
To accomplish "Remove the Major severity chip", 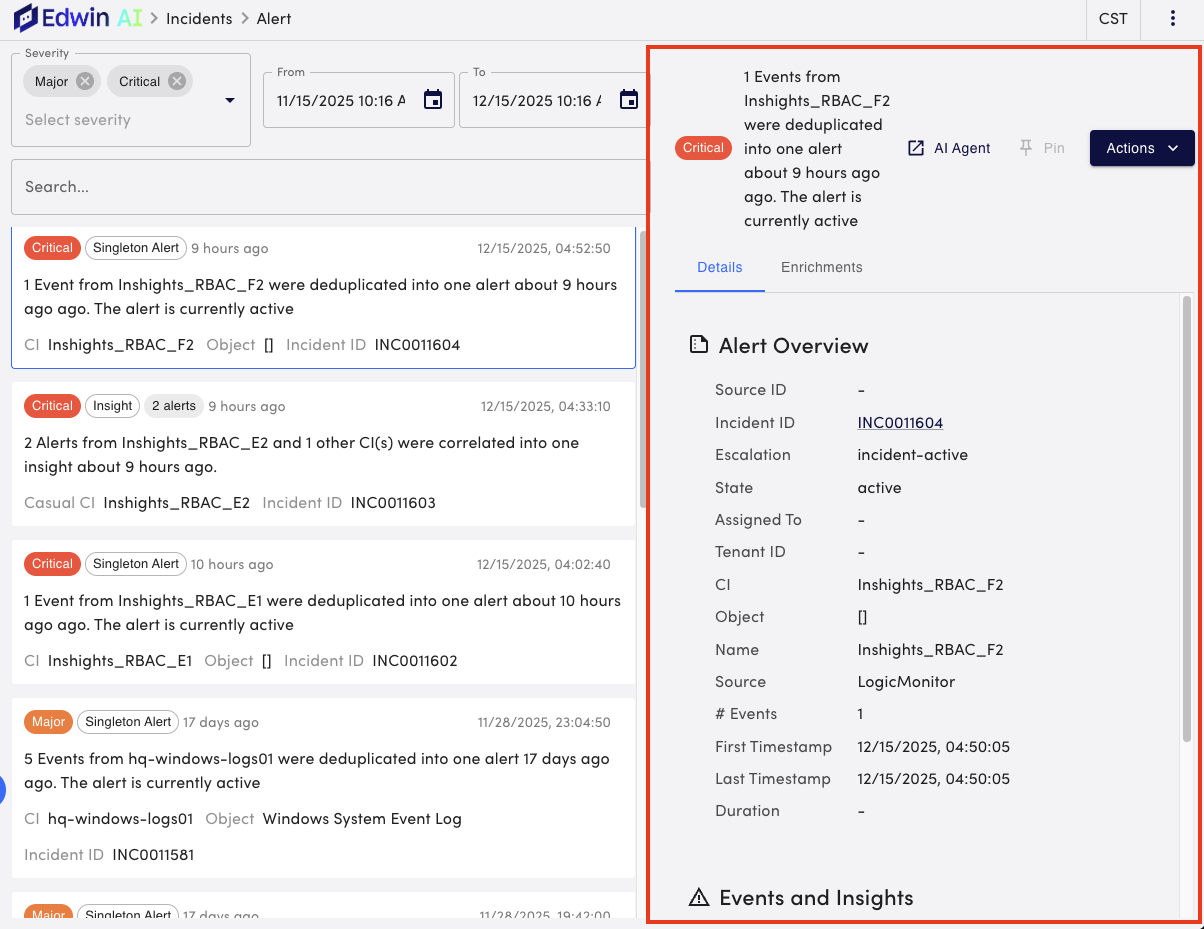I will (85, 82).
